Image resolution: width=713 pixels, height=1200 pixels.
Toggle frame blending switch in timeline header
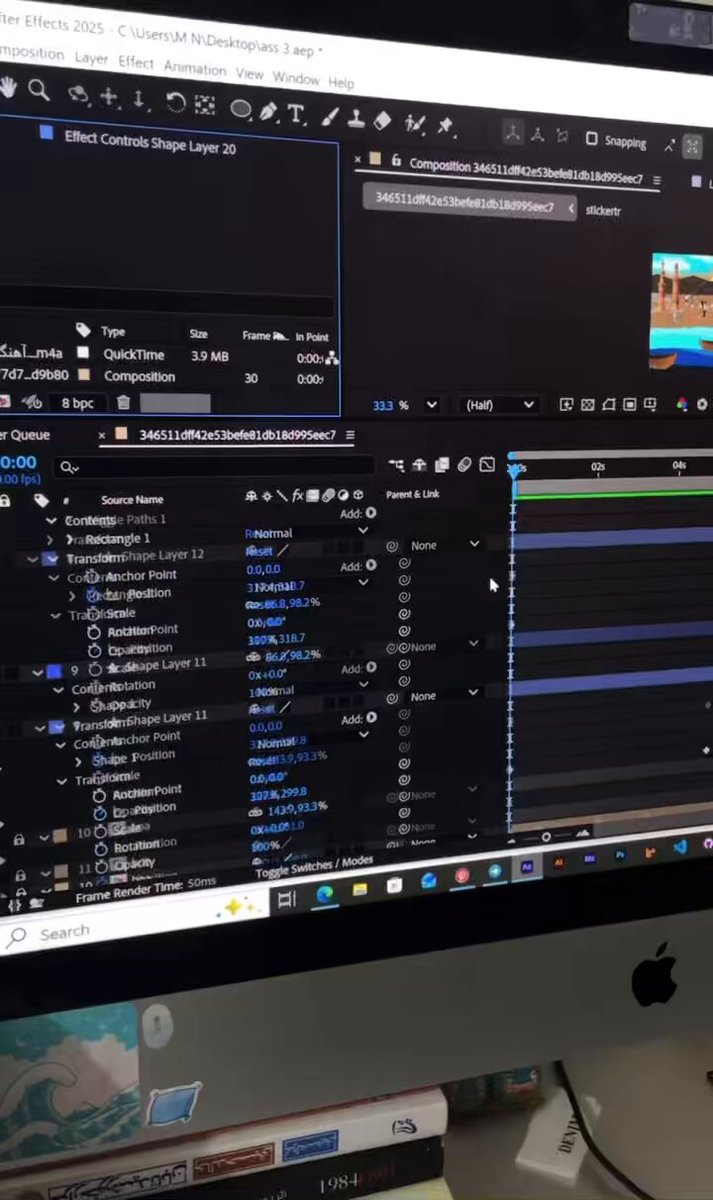pos(441,465)
